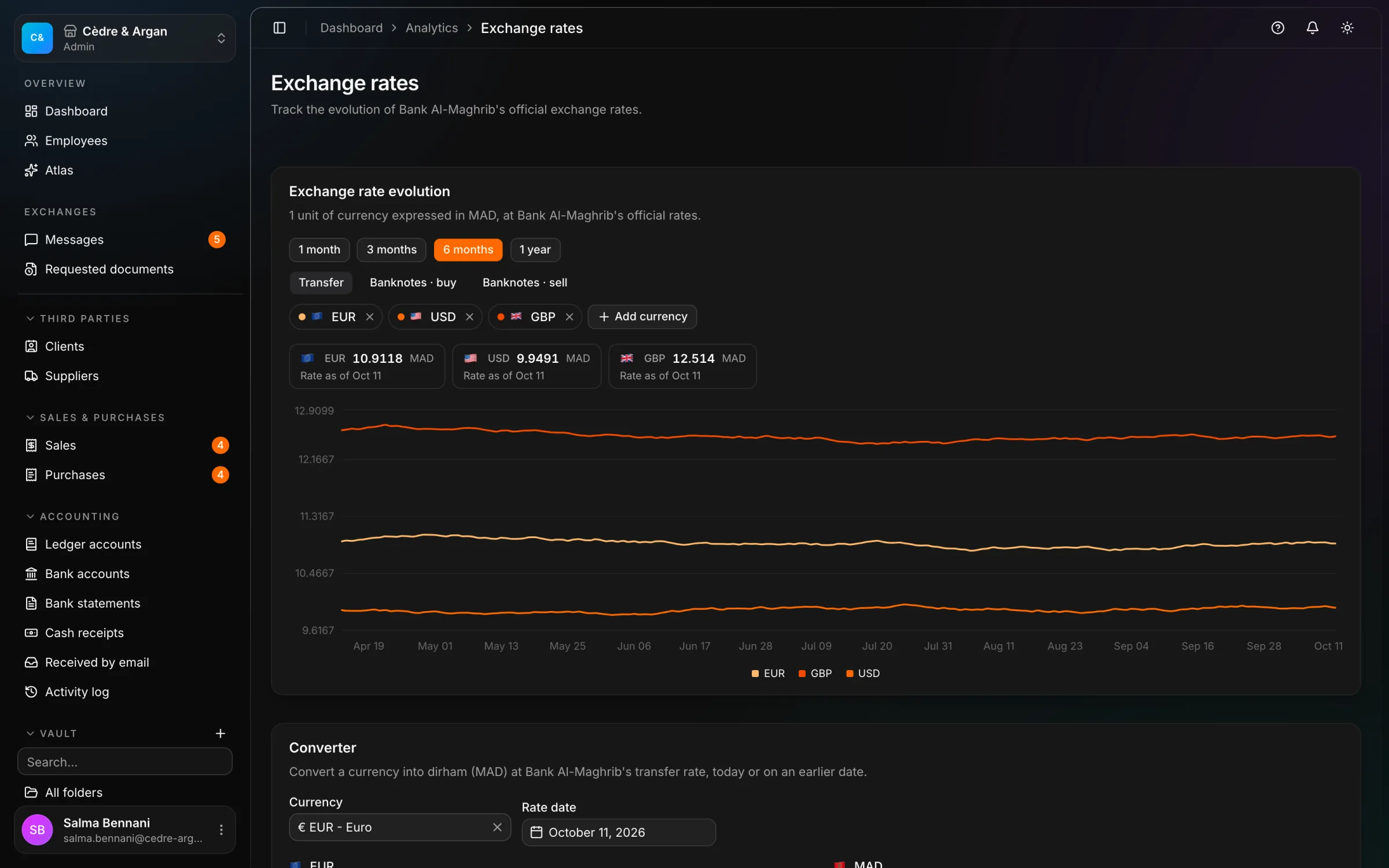Open the Rate date October 11, 2026 picker
Image resolution: width=1389 pixels, height=868 pixels.
[619, 832]
